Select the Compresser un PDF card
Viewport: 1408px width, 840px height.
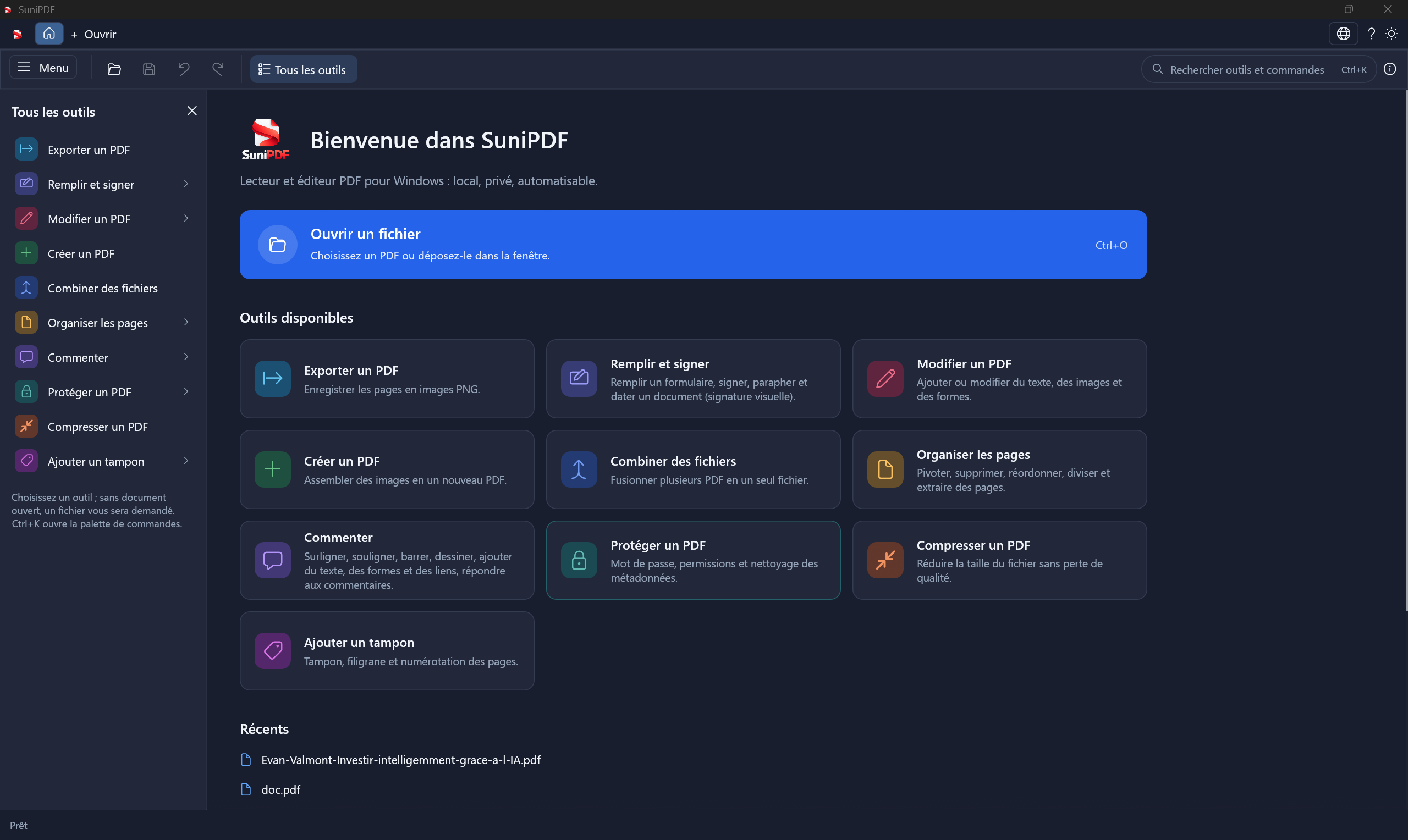tap(999, 560)
